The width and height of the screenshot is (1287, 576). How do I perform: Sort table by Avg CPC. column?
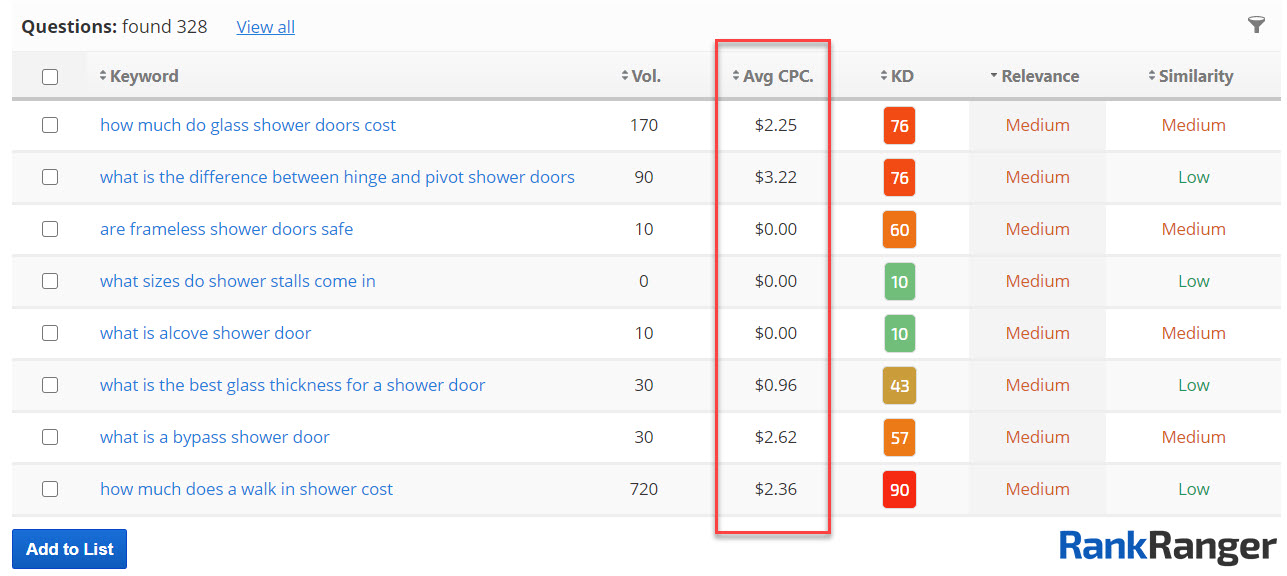pyautogui.click(x=772, y=76)
